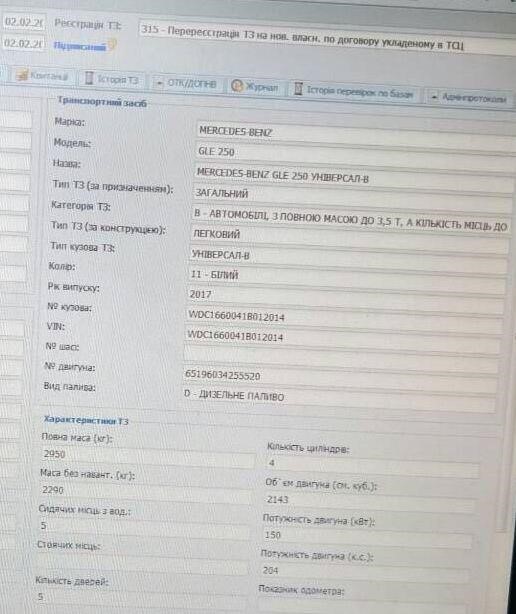Open the Історія ТЗ tab
The width and height of the screenshot is (516, 614).
click(x=112, y=79)
